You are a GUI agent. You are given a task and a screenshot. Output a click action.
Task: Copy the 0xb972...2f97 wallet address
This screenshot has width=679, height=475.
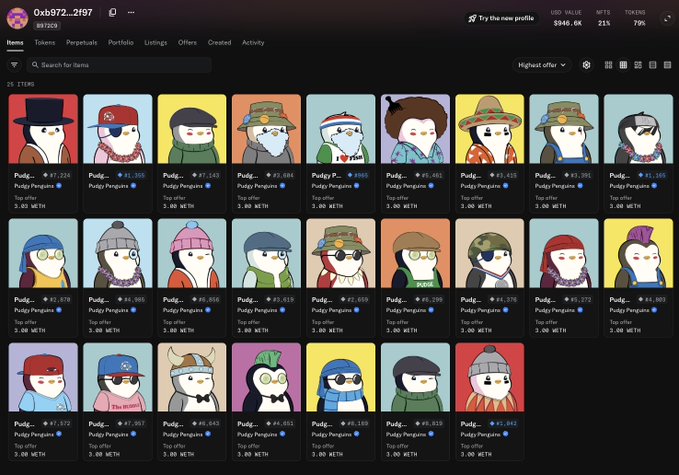113,12
